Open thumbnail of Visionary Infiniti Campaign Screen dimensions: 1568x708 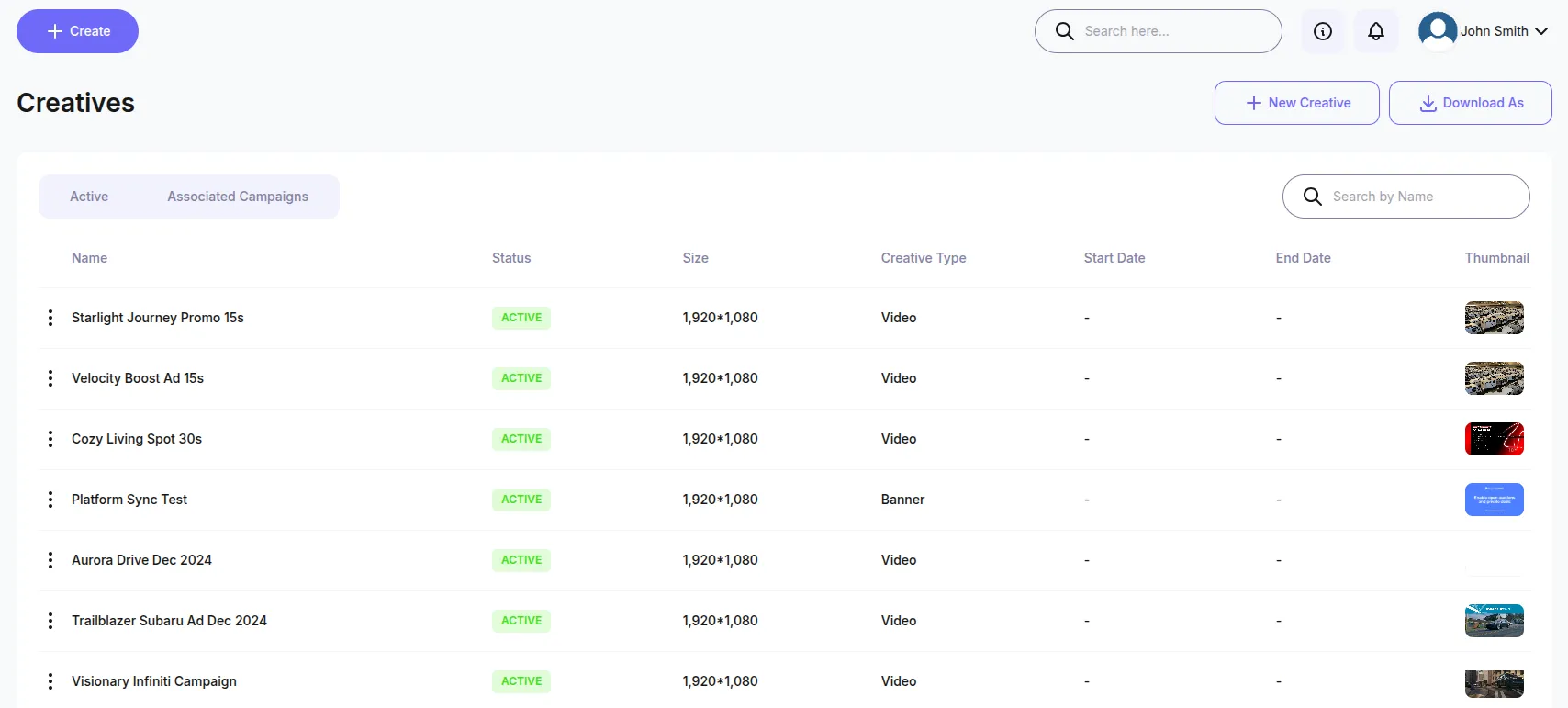click(x=1495, y=682)
